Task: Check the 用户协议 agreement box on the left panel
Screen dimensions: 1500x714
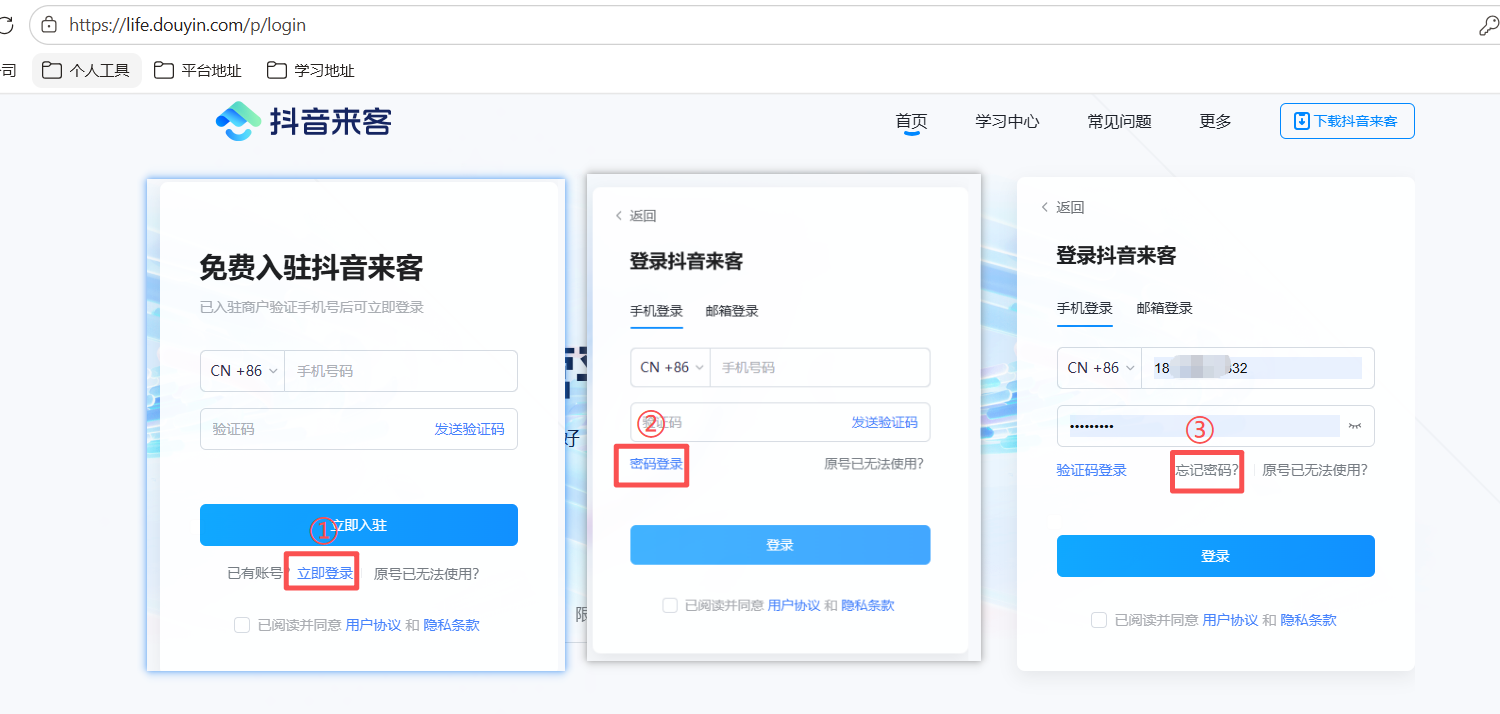Action: [x=242, y=624]
